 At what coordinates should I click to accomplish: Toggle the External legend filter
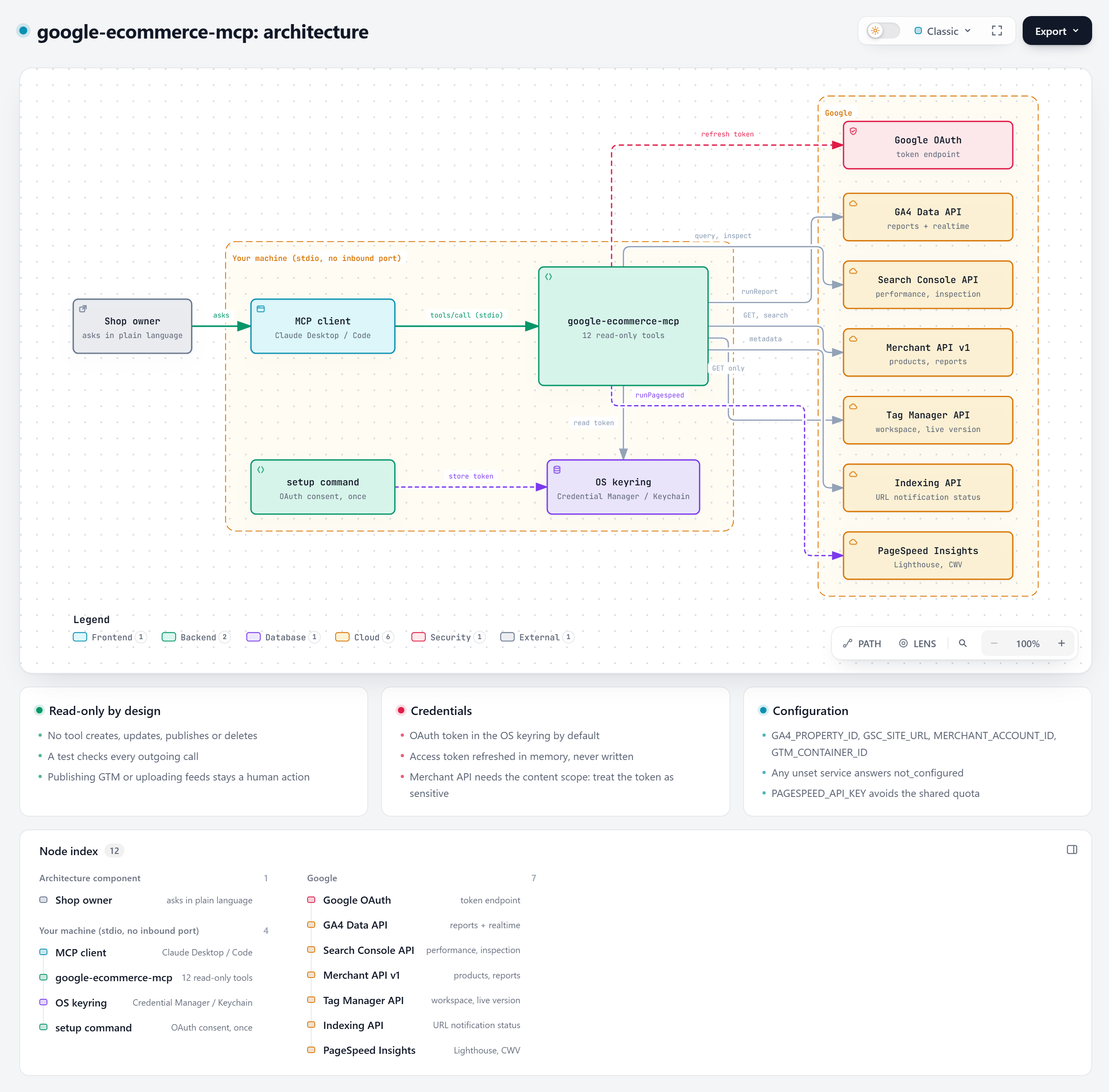537,637
